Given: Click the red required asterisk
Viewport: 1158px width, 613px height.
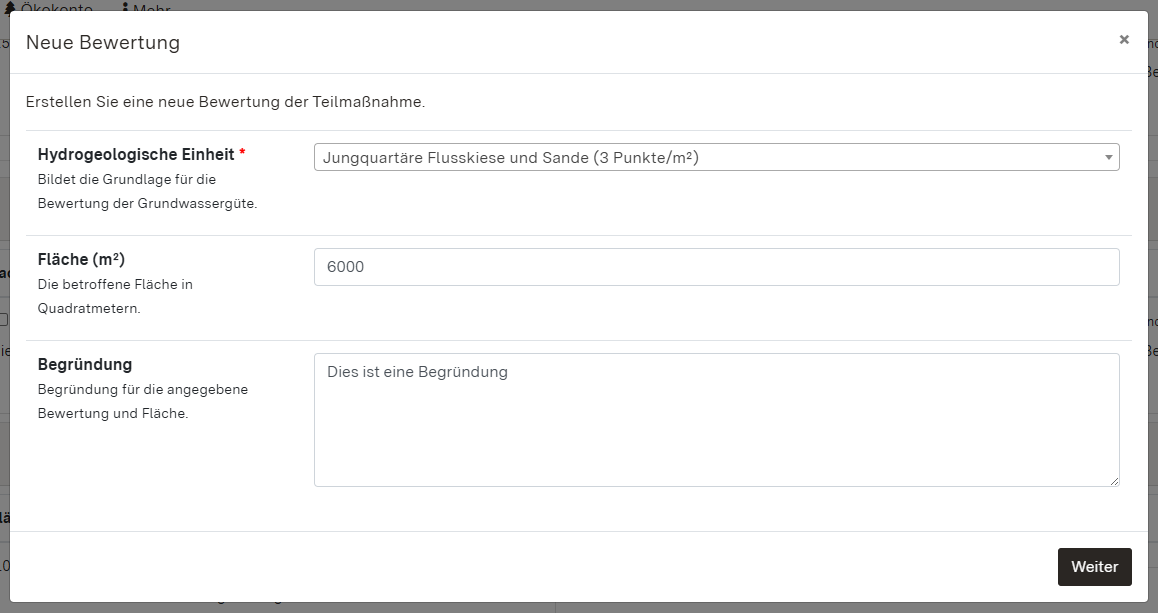Looking at the screenshot, I should [x=242, y=155].
